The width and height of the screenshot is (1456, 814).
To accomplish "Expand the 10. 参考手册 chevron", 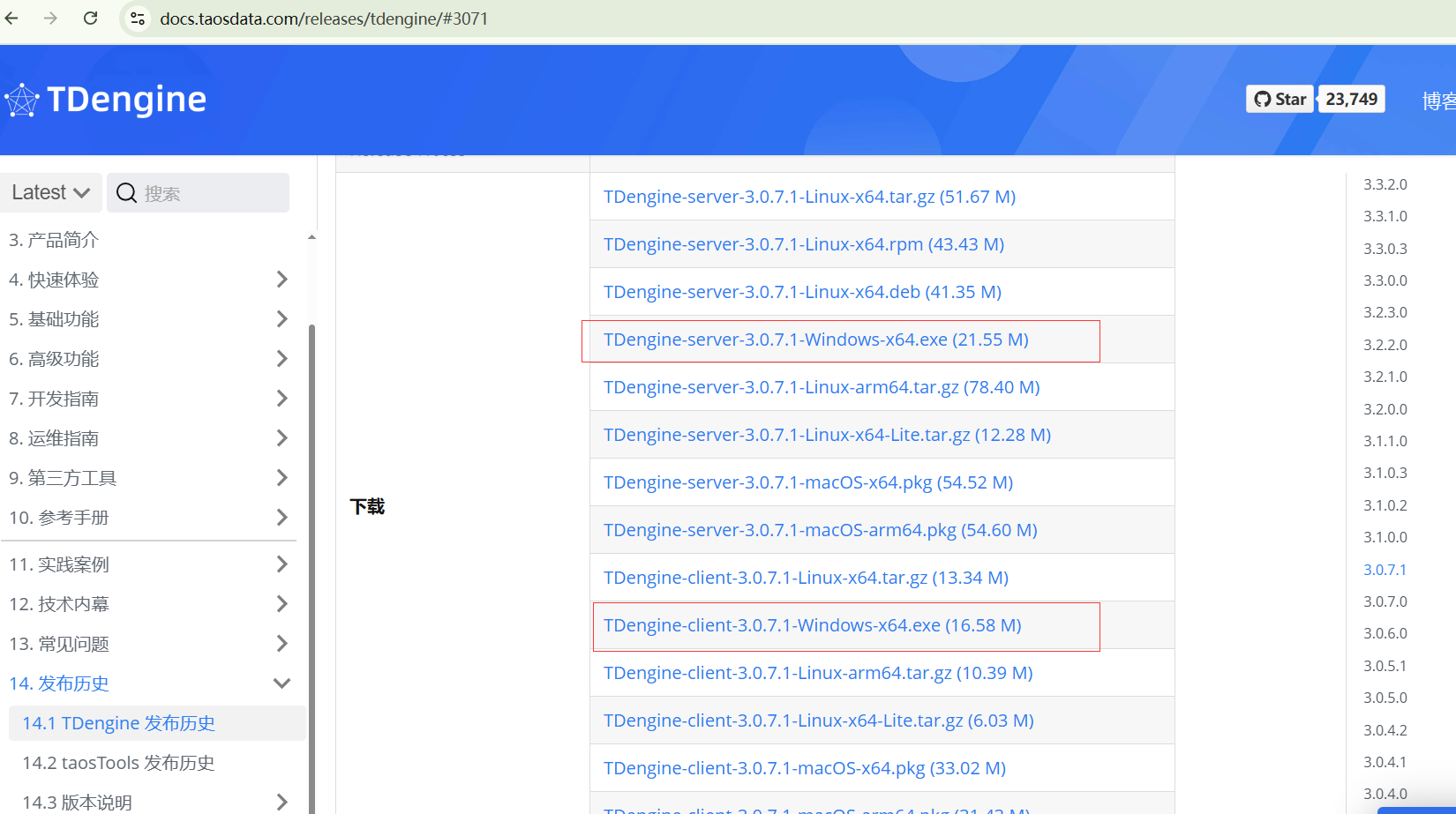I will (x=281, y=518).
